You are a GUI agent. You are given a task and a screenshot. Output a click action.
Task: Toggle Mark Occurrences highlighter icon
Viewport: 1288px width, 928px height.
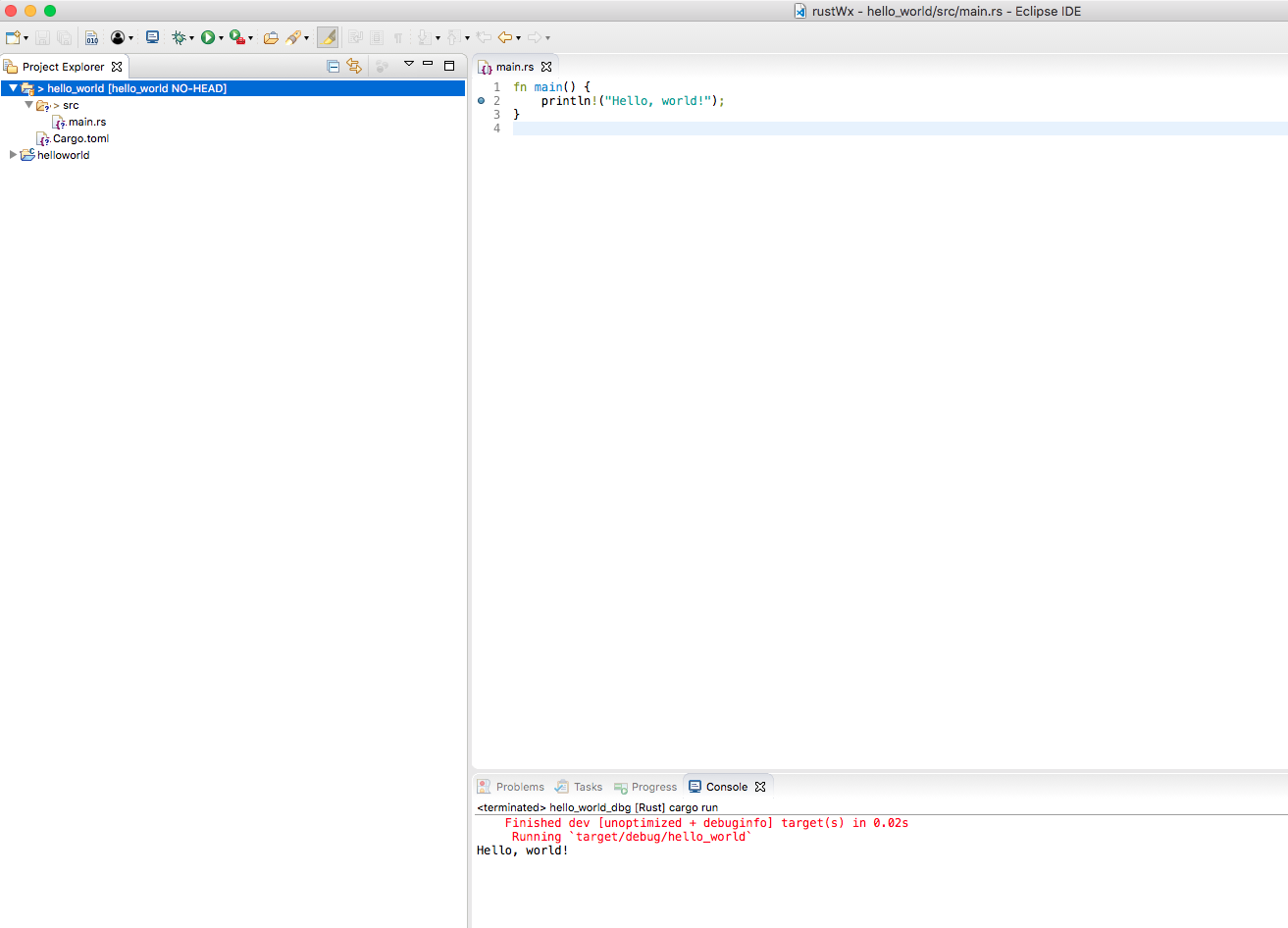click(327, 36)
